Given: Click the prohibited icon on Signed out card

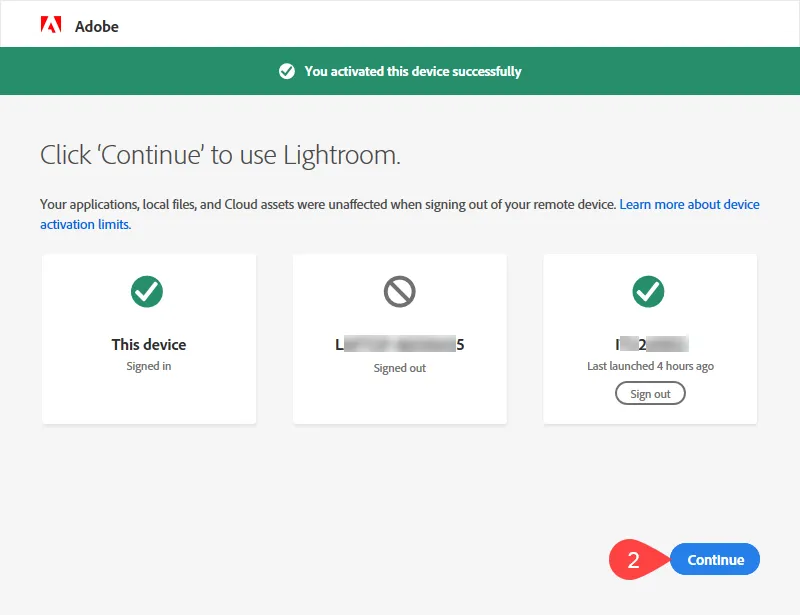Looking at the screenshot, I should (x=399, y=291).
